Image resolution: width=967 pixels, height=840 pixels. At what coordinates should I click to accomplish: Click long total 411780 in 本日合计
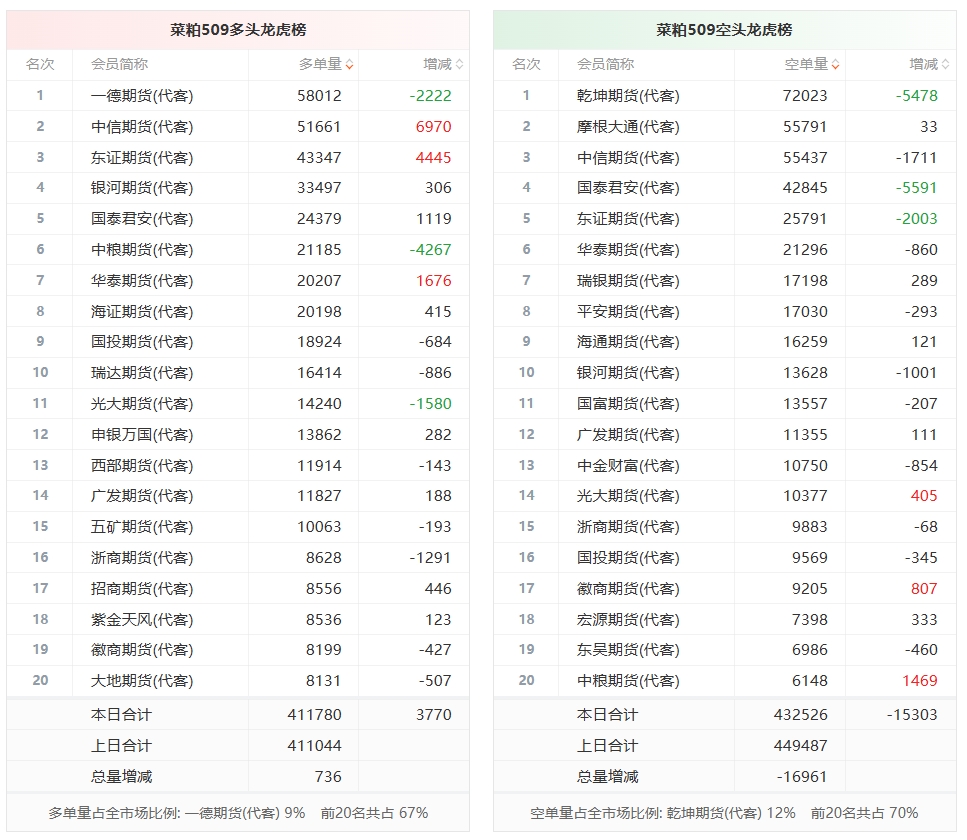[315, 714]
